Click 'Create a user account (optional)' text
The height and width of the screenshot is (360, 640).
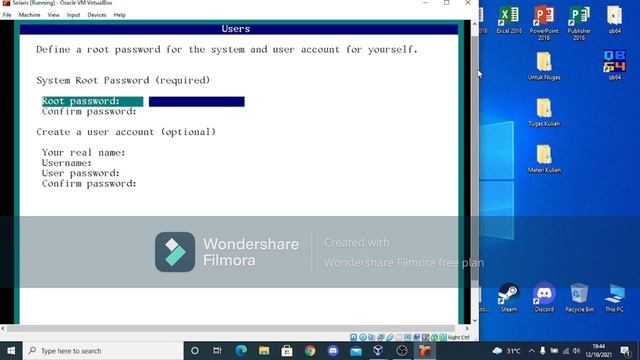pos(126,132)
